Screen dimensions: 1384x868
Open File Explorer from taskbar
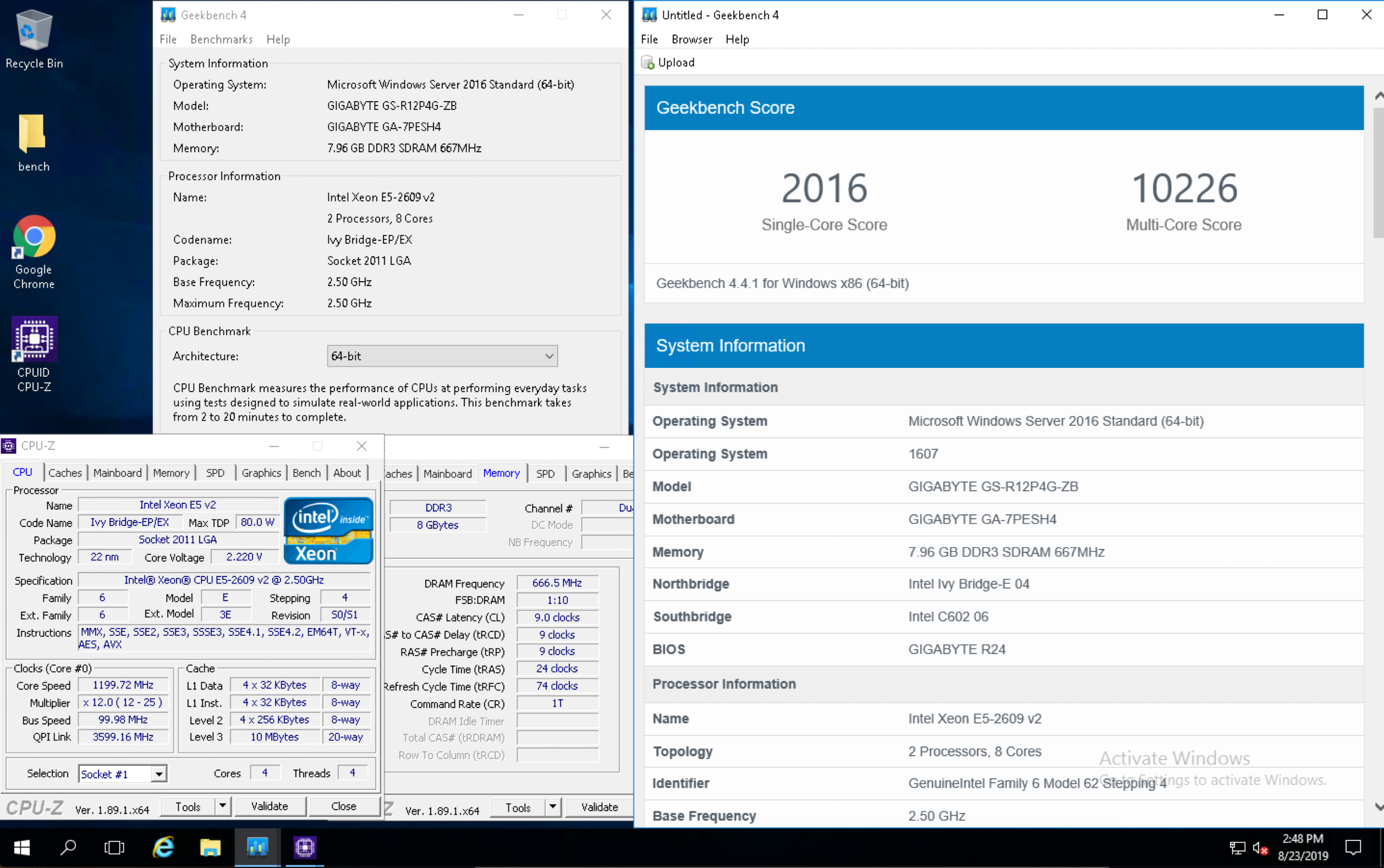click(x=210, y=847)
